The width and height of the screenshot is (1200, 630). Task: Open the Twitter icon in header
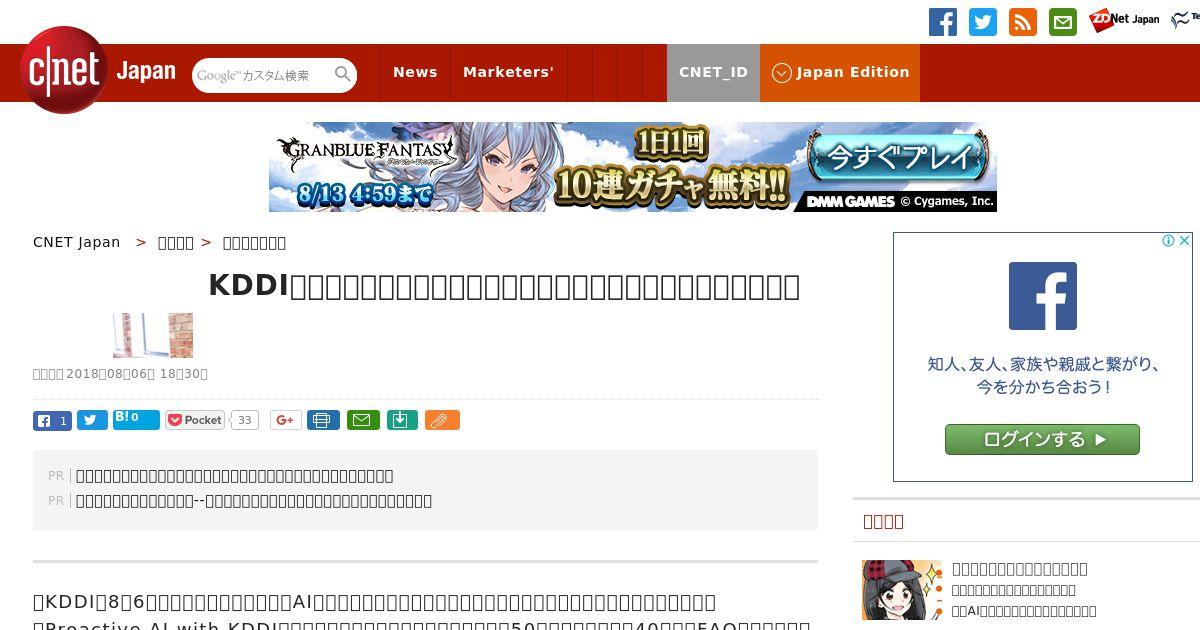click(x=983, y=22)
